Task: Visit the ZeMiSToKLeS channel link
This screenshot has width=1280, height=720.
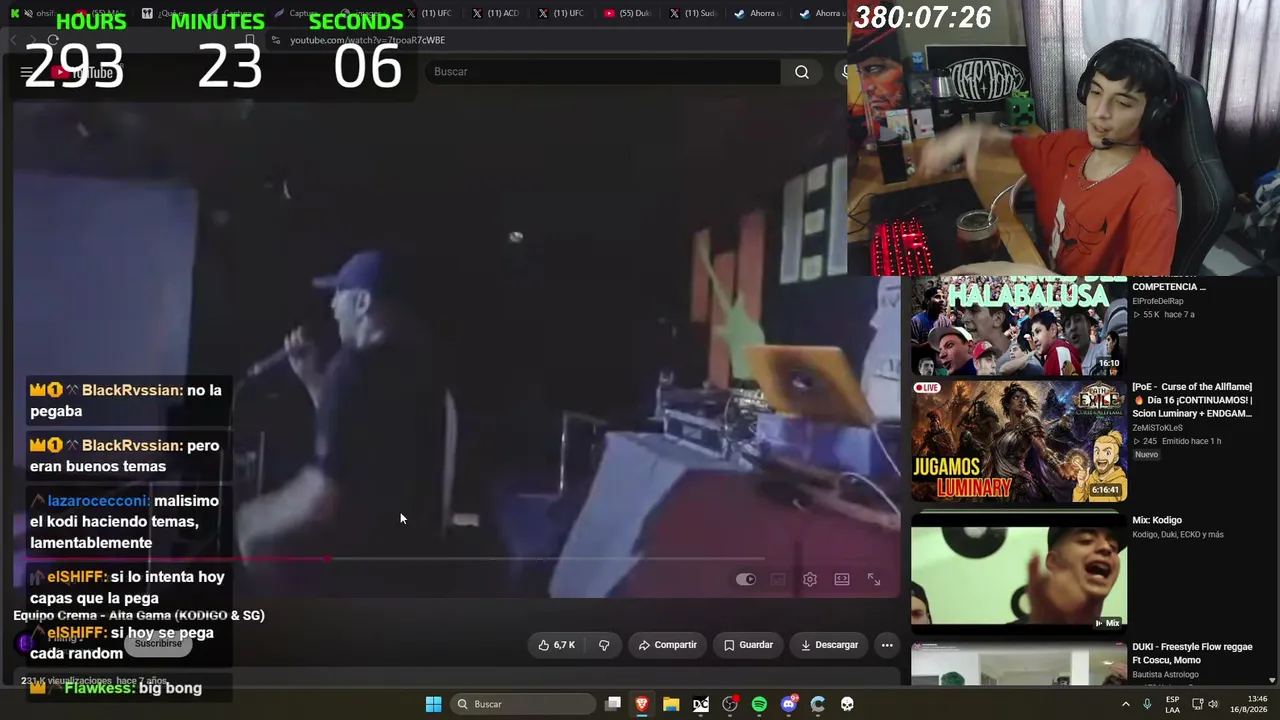Action: tap(1157, 428)
